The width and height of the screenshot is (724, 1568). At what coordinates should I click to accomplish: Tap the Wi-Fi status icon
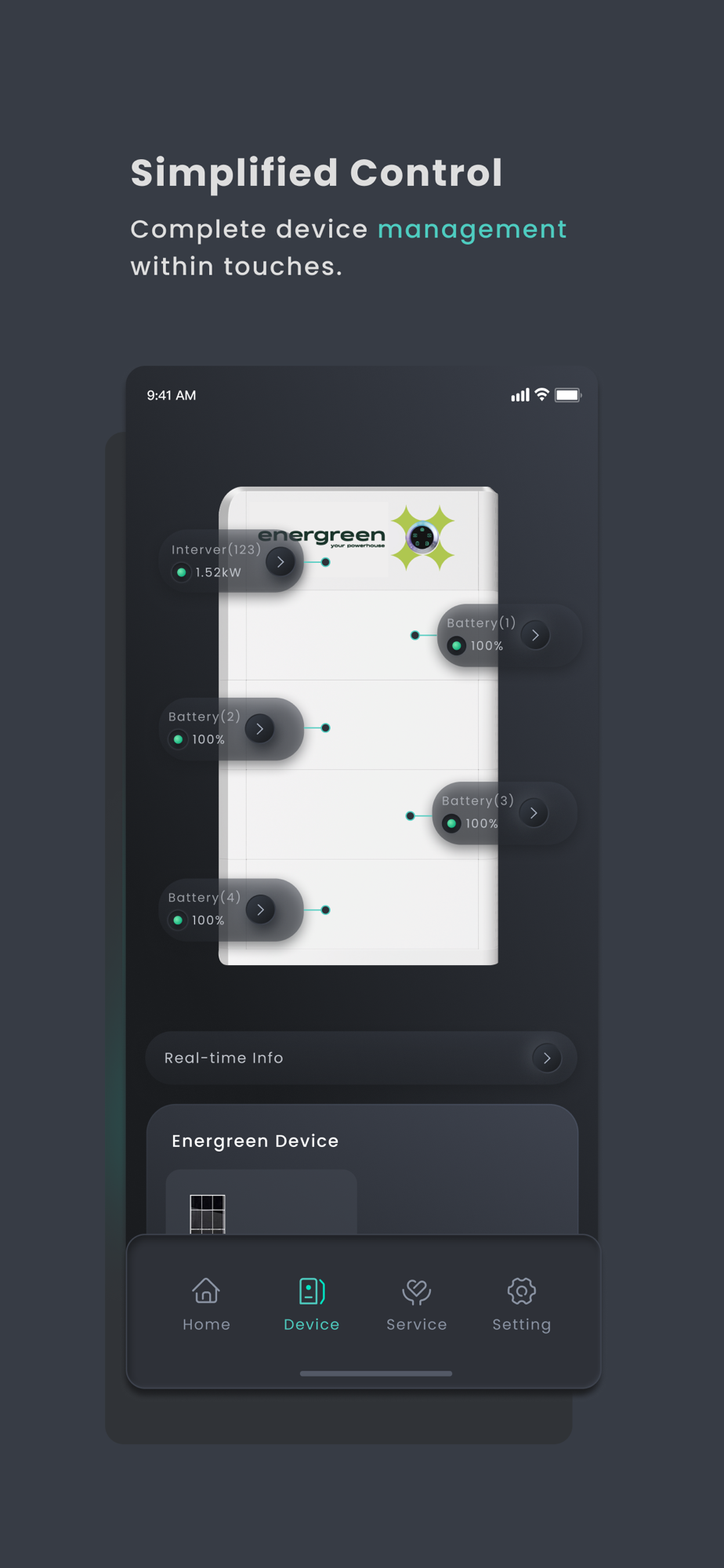point(541,394)
